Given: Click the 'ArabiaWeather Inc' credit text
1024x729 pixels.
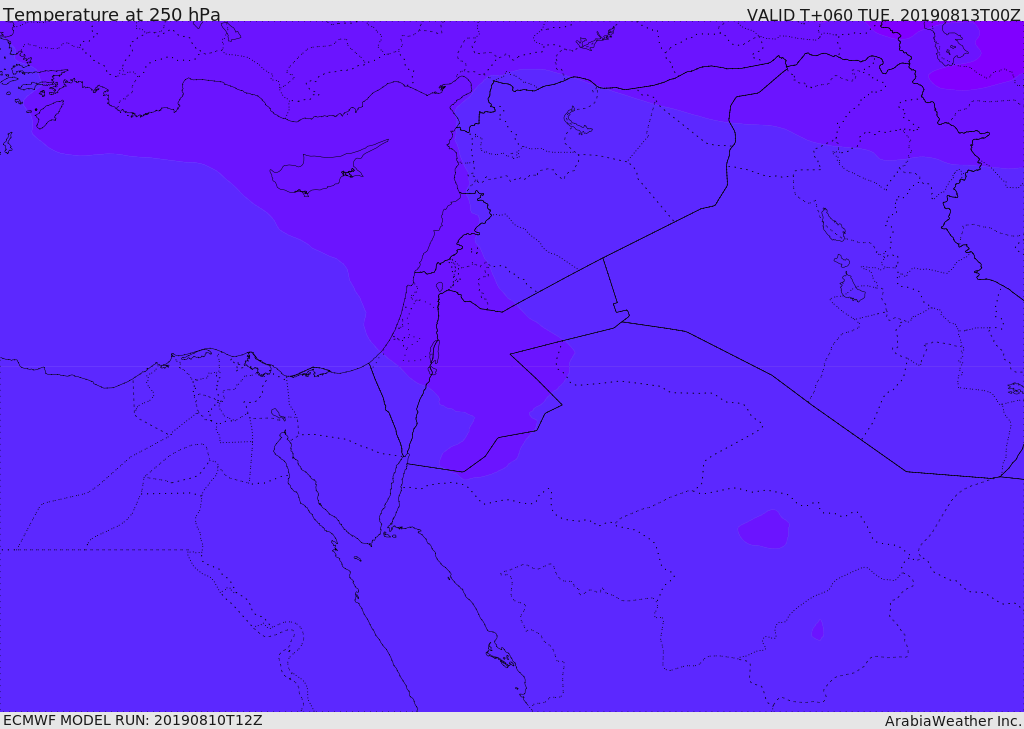Looking at the screenshot, I should point(952,721).
